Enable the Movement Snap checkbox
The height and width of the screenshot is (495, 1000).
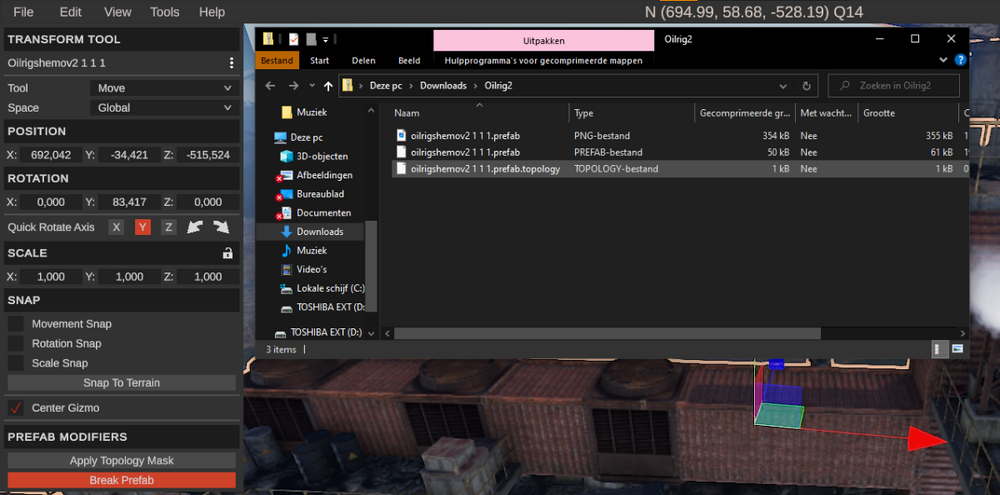click(x=16, y=324)
